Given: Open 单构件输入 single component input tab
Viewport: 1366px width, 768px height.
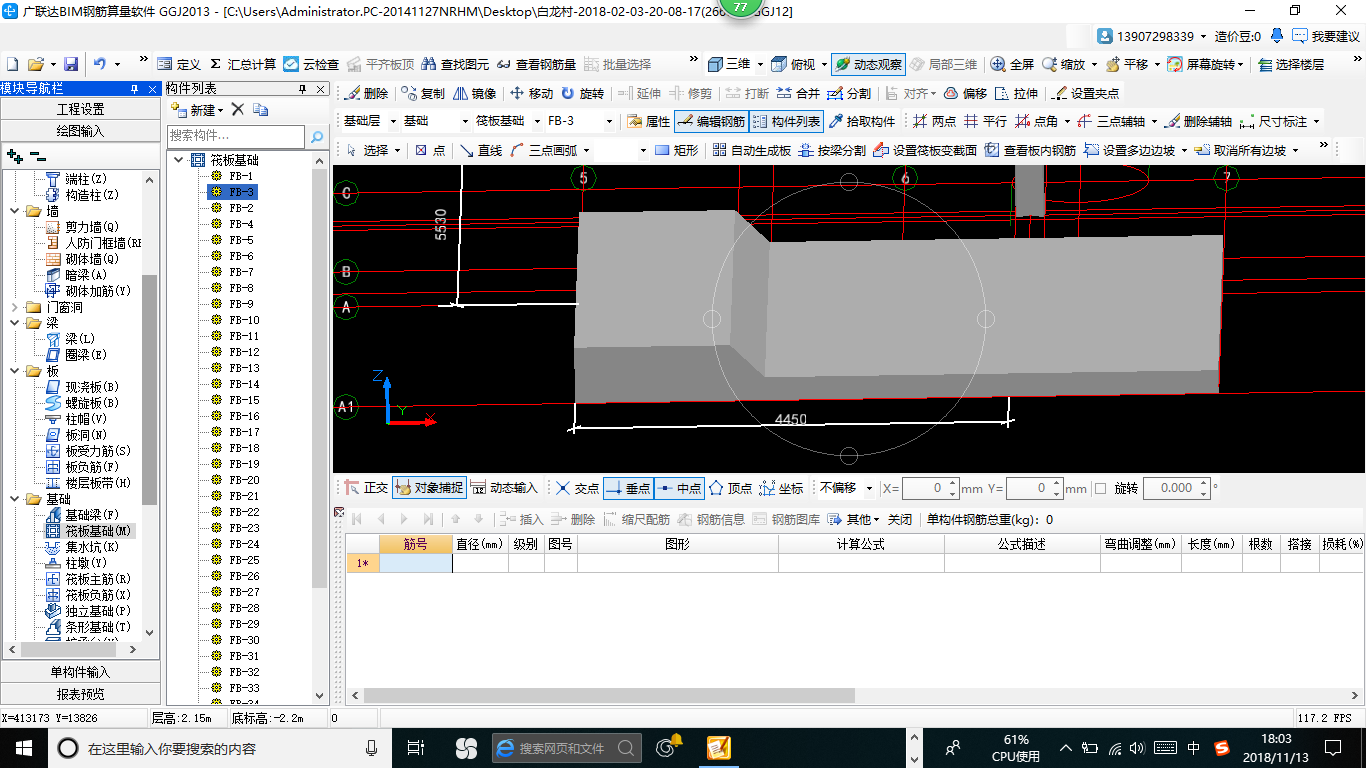Looking at the screenshot, I should point(80,672).
